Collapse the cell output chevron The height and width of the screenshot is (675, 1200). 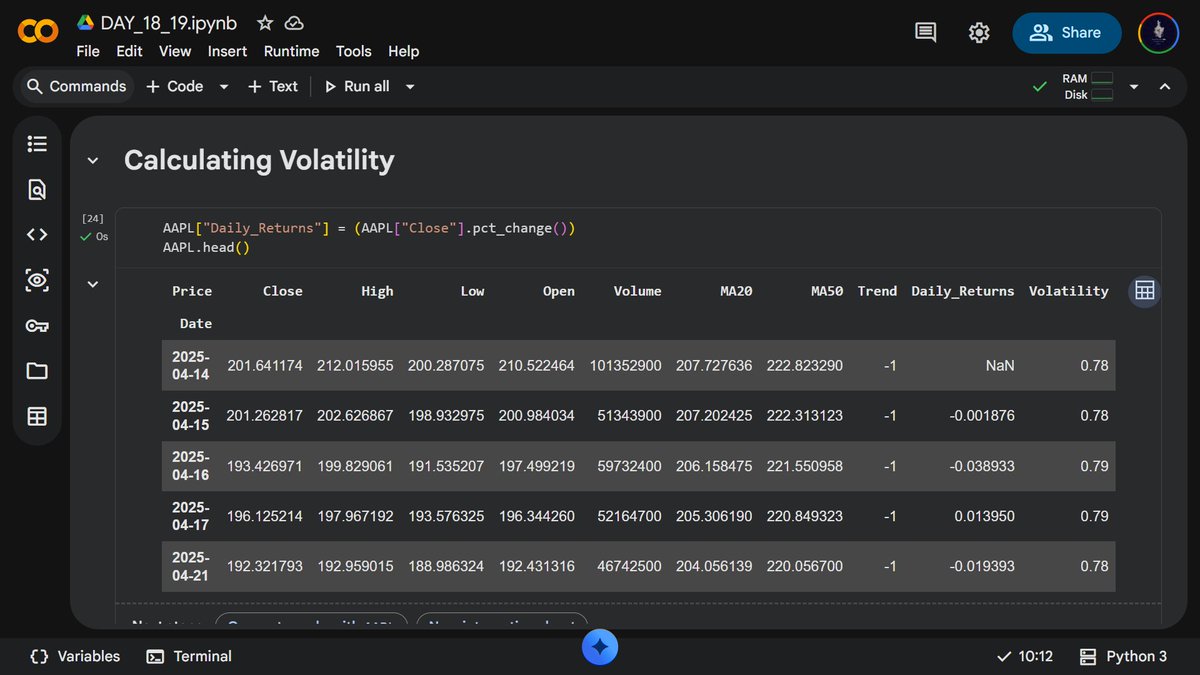click(x=93, y=284)
